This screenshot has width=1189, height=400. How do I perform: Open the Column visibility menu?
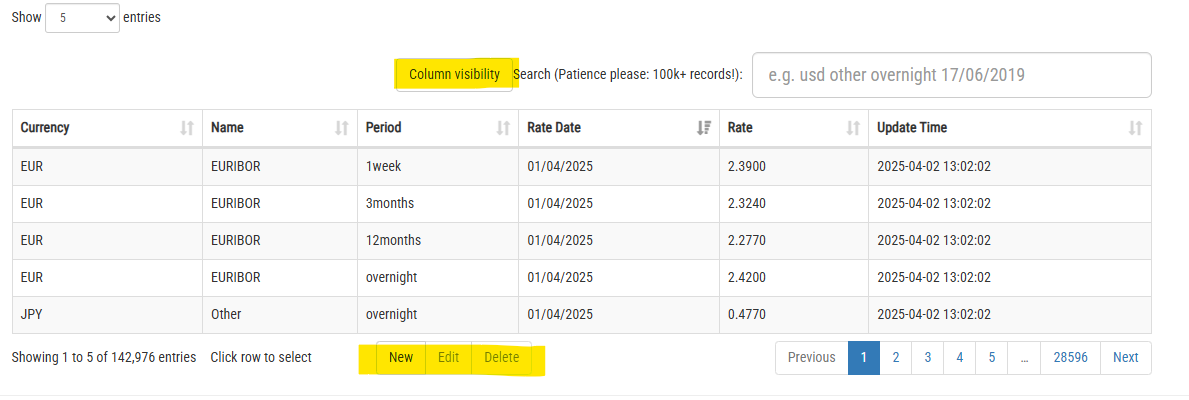tap(454, 75)
